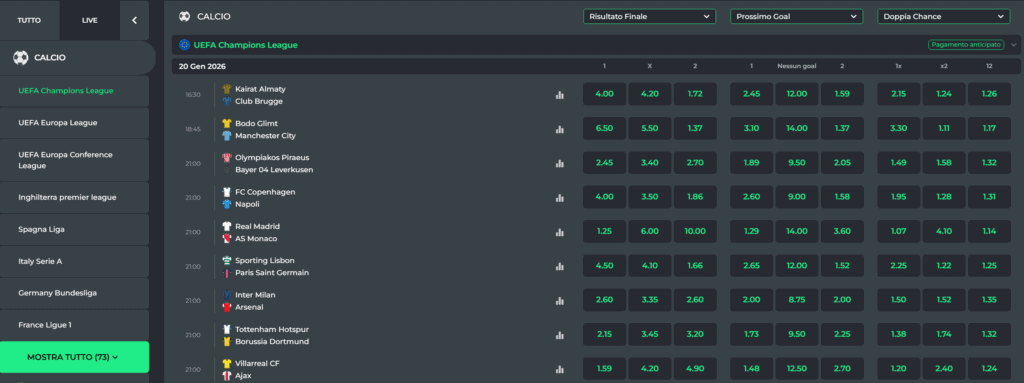Select UEFA Europa Conference League in sidebar

(x=74, y=160)
